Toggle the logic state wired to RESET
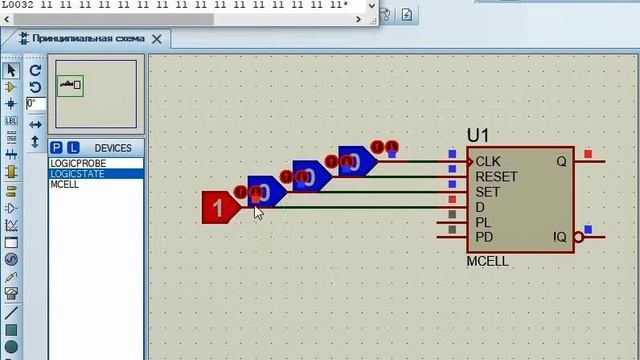 coord(313,176)
